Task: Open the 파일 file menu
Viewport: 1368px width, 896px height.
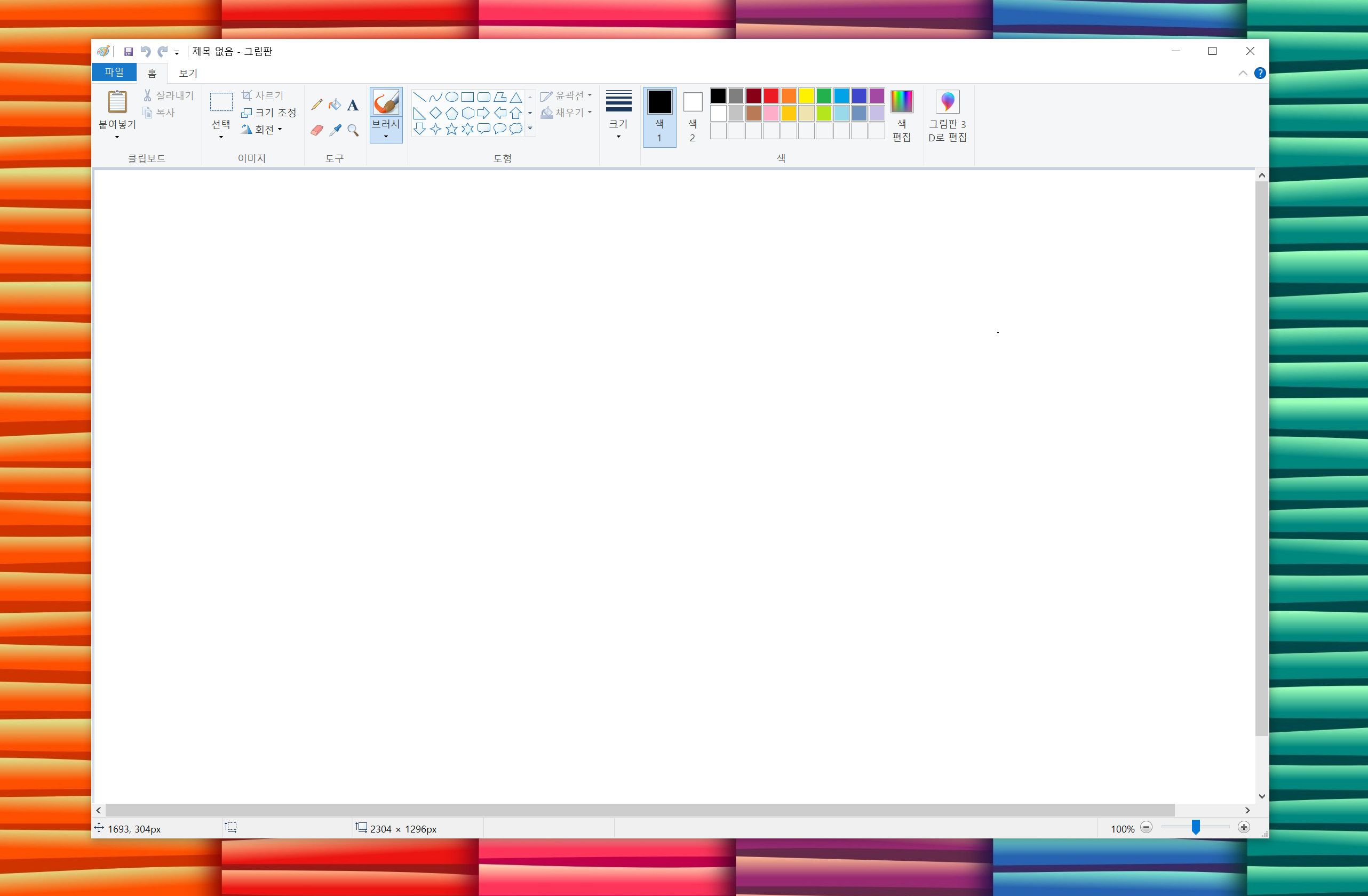Action: (x=114, y=73)
